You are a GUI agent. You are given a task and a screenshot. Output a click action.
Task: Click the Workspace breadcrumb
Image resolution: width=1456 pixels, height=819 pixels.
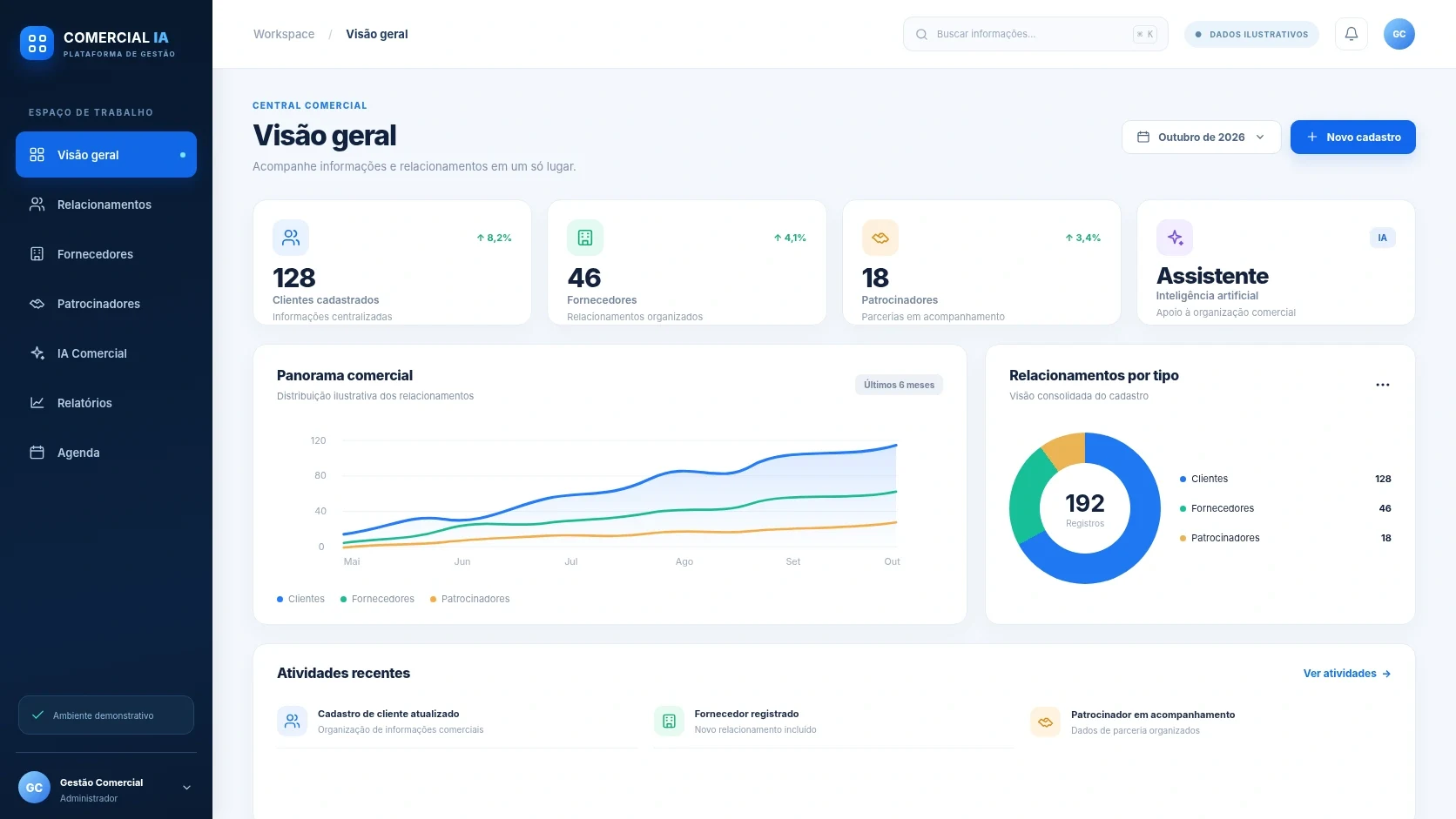[x=284, y=34]
